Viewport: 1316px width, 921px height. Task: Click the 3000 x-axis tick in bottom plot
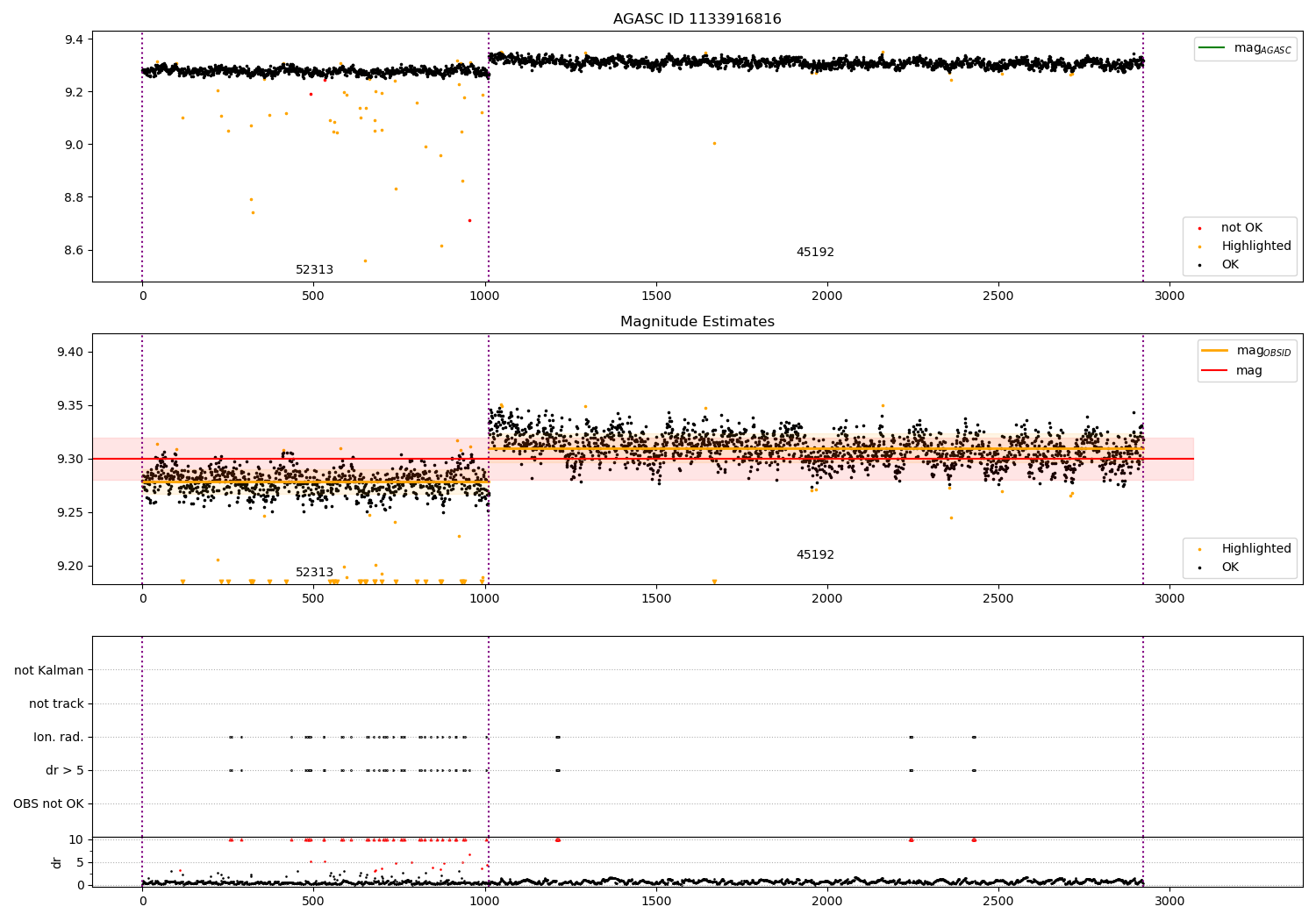[1169, 901]
